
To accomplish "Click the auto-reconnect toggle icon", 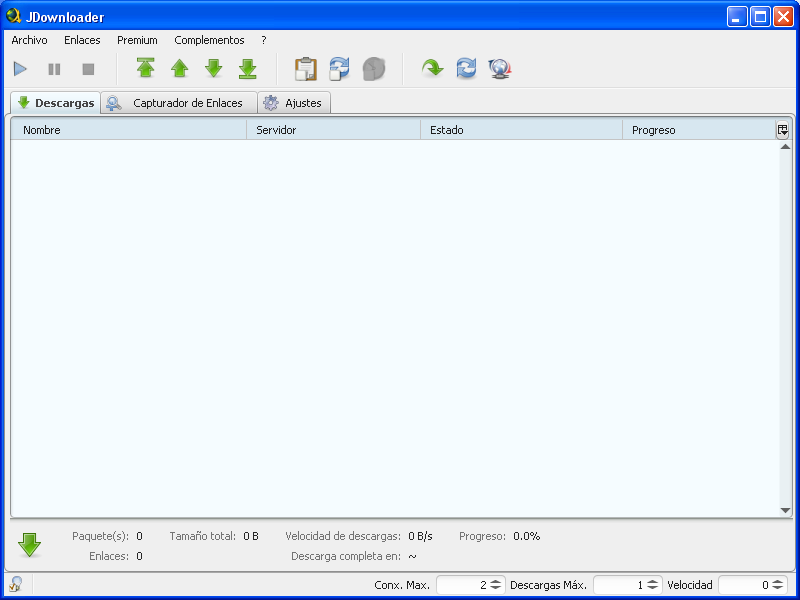I will pos(339,69).
